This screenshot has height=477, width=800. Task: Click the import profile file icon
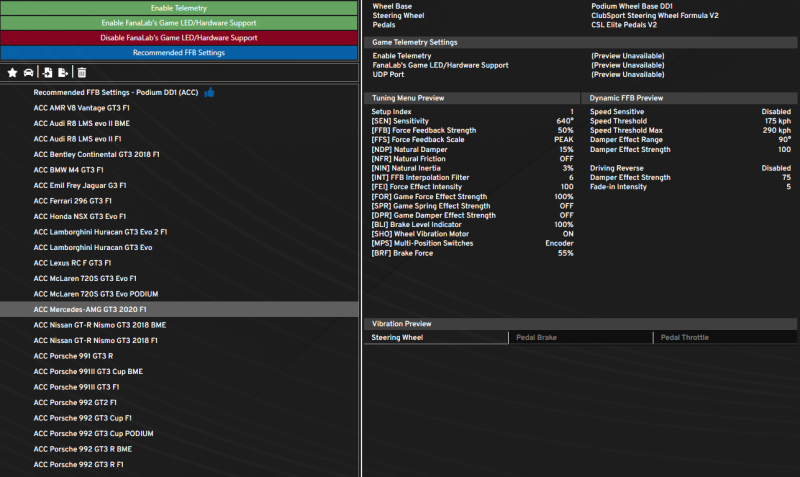pos(47,72)
